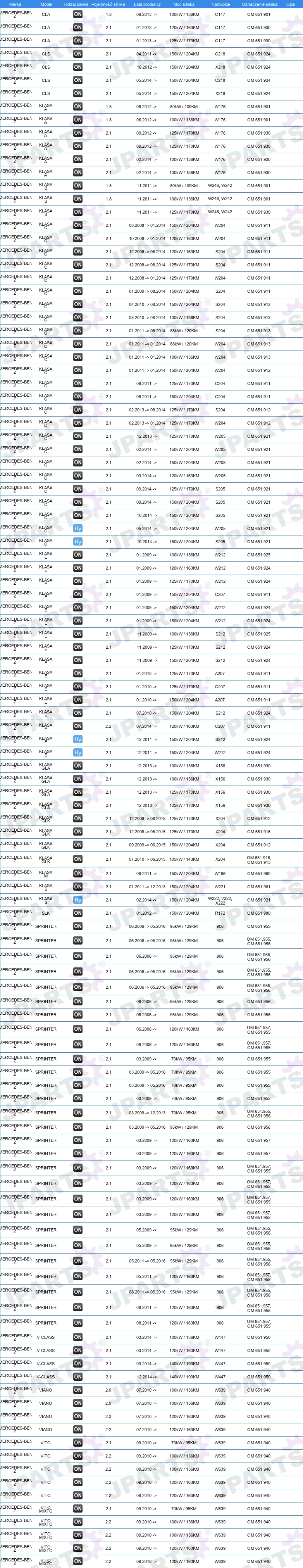This screenshot has width=303, height=1568.
Task: Click the '08.2011 -> 05.2016' years cell
Action: [147, 1292]
